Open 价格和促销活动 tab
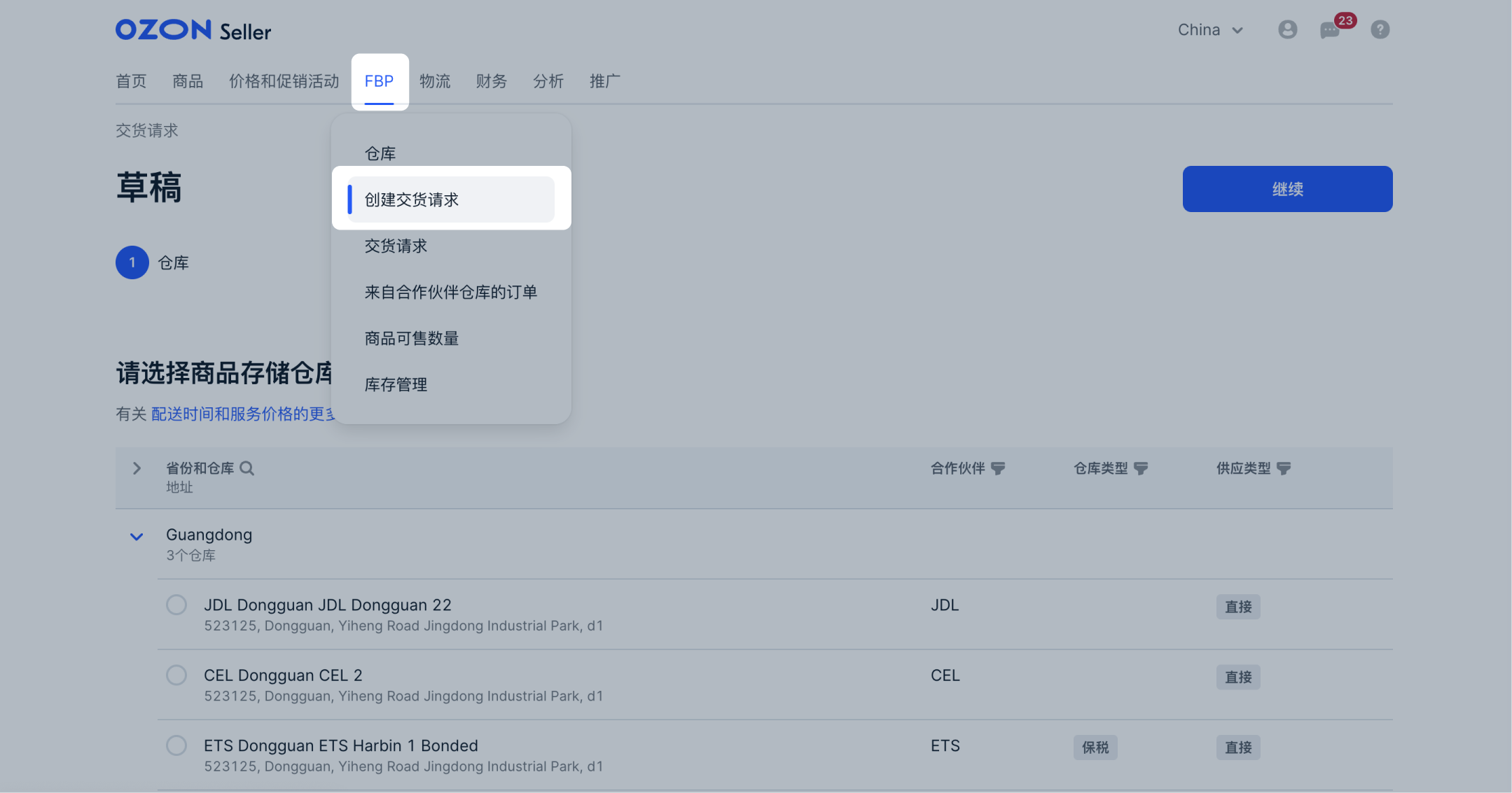Screen dimensions: 1512x793 284,81
